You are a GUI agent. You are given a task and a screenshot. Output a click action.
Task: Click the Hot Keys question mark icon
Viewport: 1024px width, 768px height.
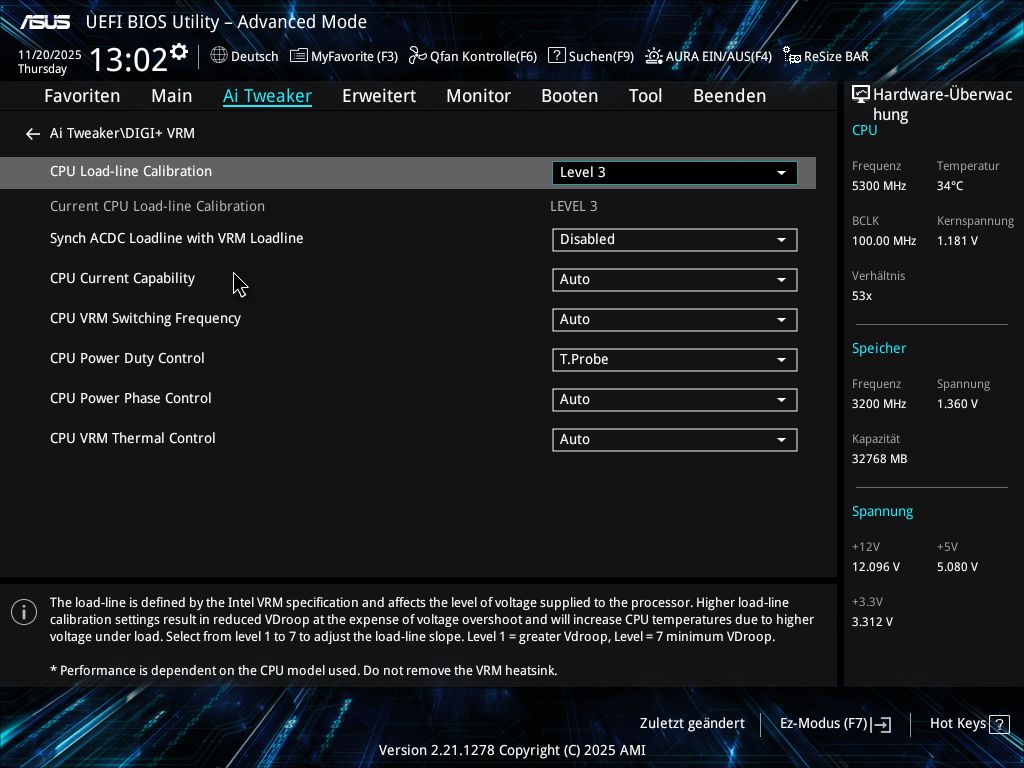tap(999, 724)
